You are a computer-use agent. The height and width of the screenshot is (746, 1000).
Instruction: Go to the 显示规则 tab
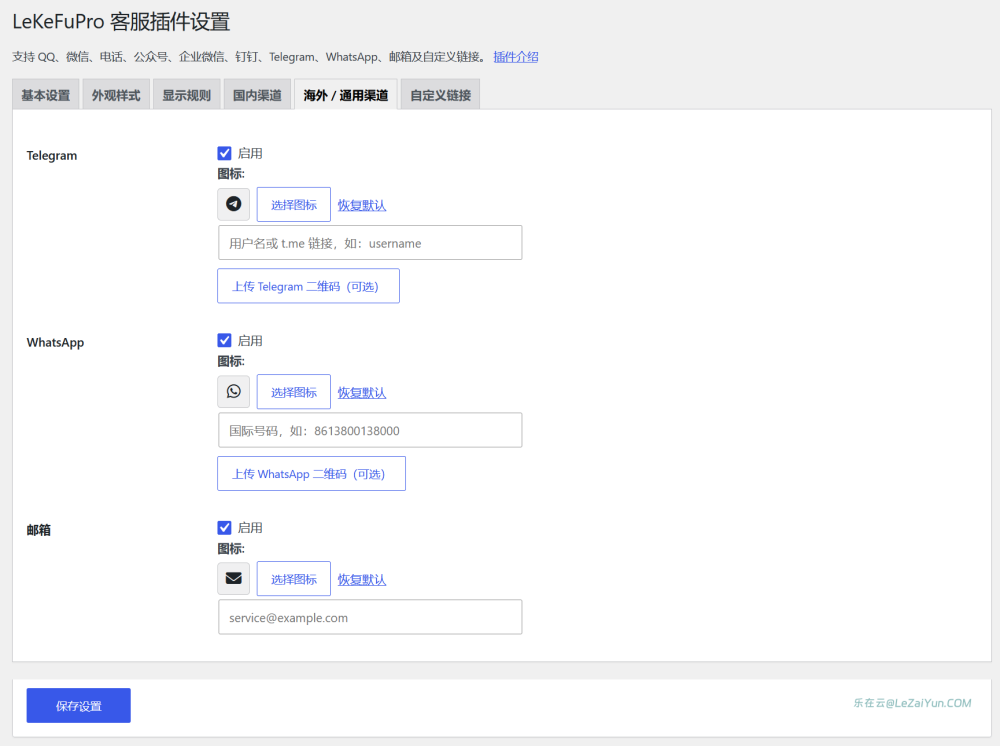[186, 95]
